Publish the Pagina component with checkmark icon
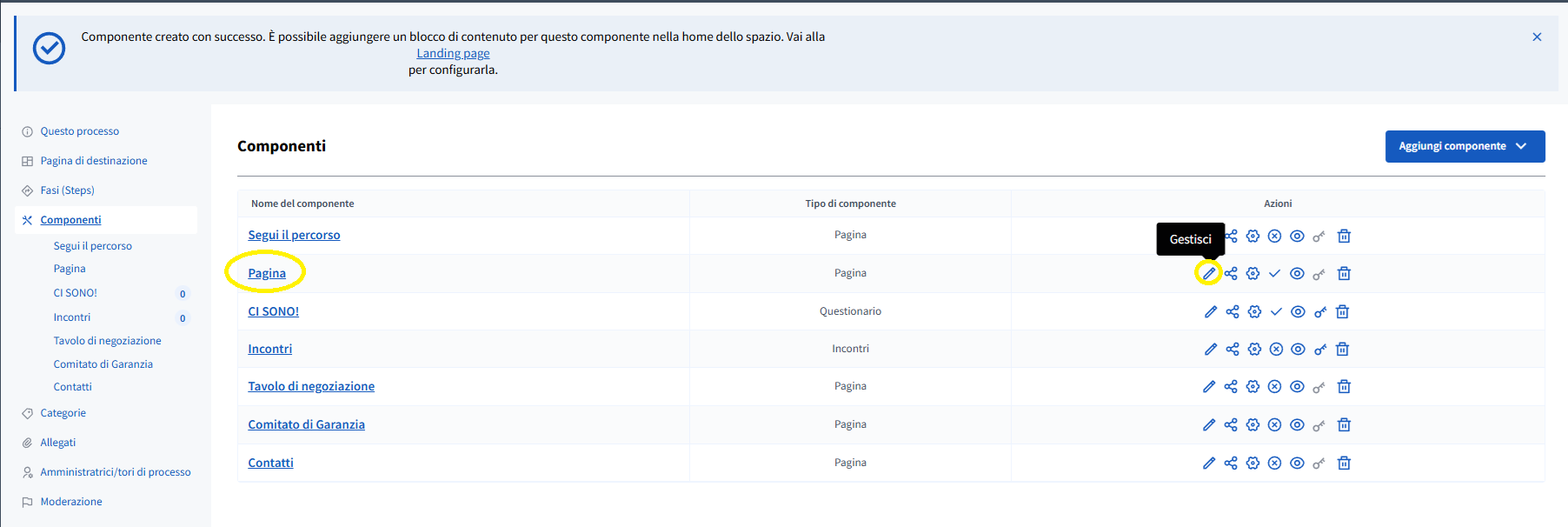1568x527 pixels. [1274, 273]
